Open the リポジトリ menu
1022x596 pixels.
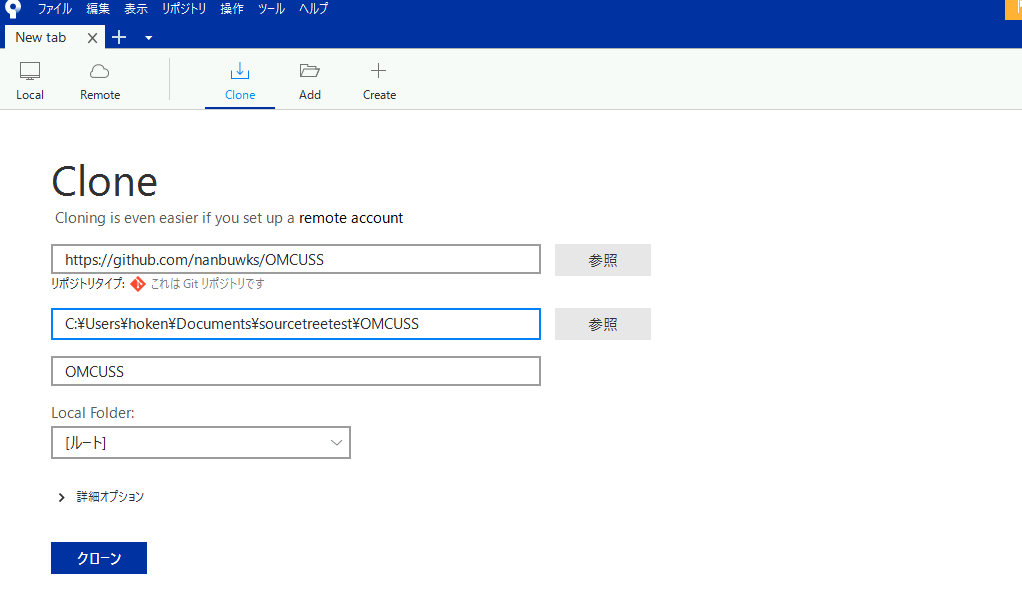point(184,8)
